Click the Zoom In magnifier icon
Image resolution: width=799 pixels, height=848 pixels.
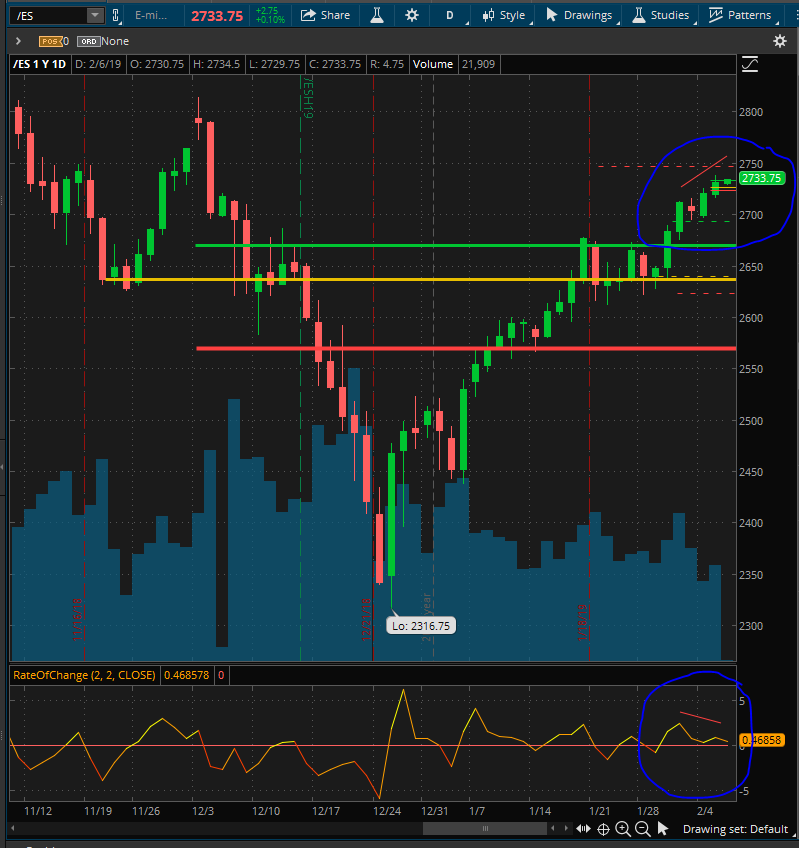coord(623,829)
